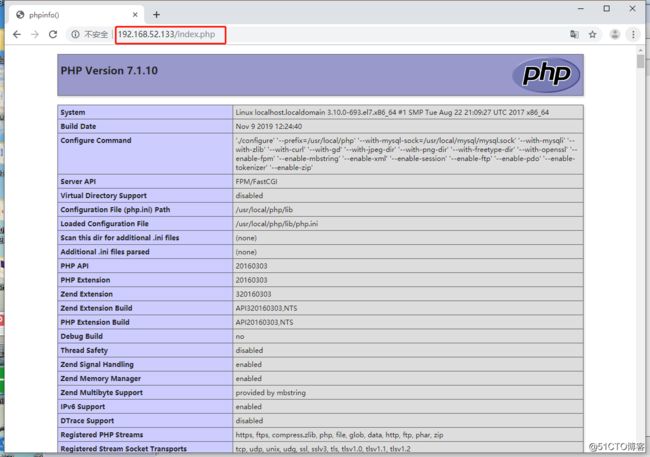Click the address bar URL 192.168.52.133/index.php

click(x=167, y=34)
